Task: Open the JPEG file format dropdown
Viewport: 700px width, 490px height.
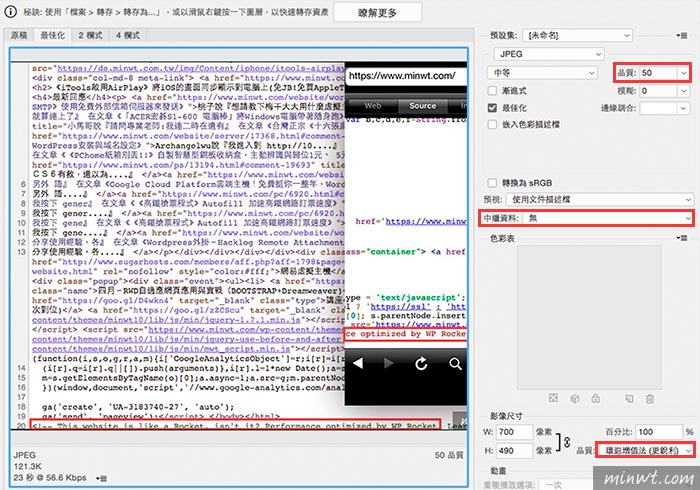Action: tap(549, 54)
